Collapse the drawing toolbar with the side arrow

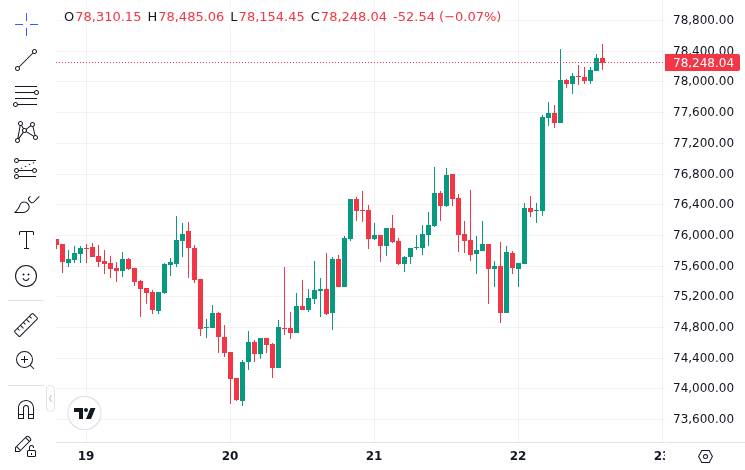click(50, 398)
